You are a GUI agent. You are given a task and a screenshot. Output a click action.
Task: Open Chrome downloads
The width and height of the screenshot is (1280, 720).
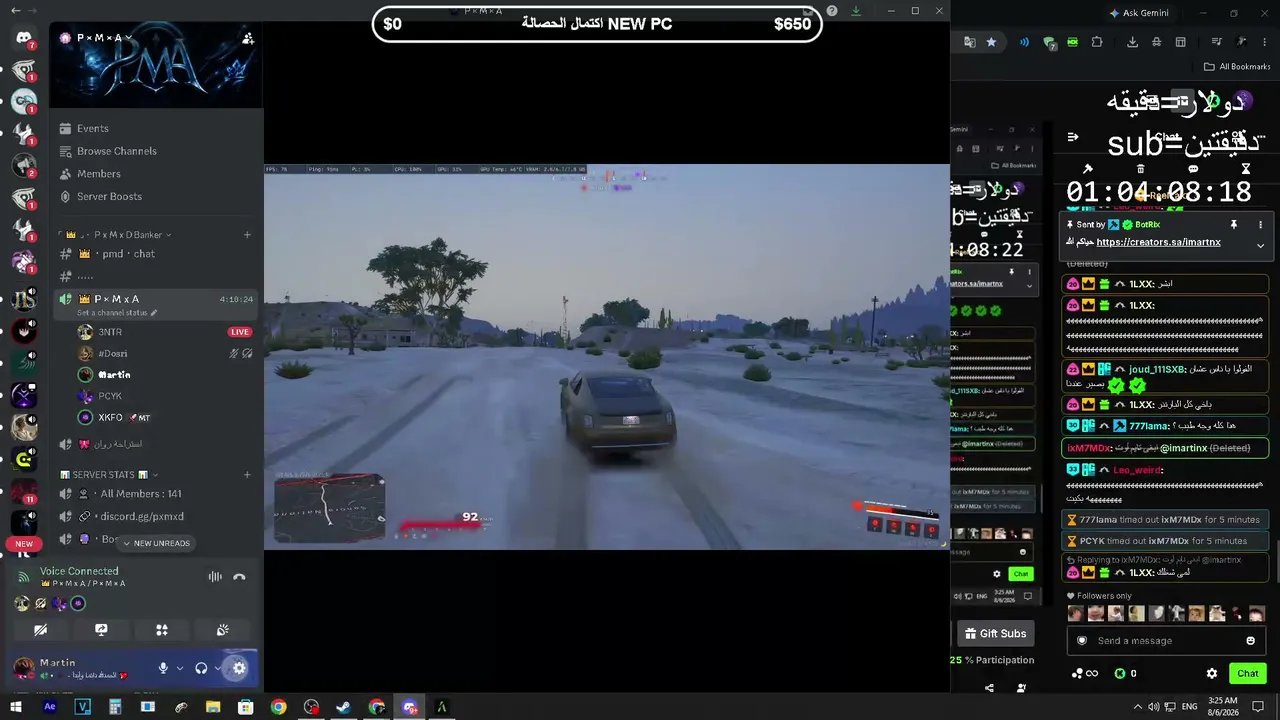click(x=1132, y=42)
